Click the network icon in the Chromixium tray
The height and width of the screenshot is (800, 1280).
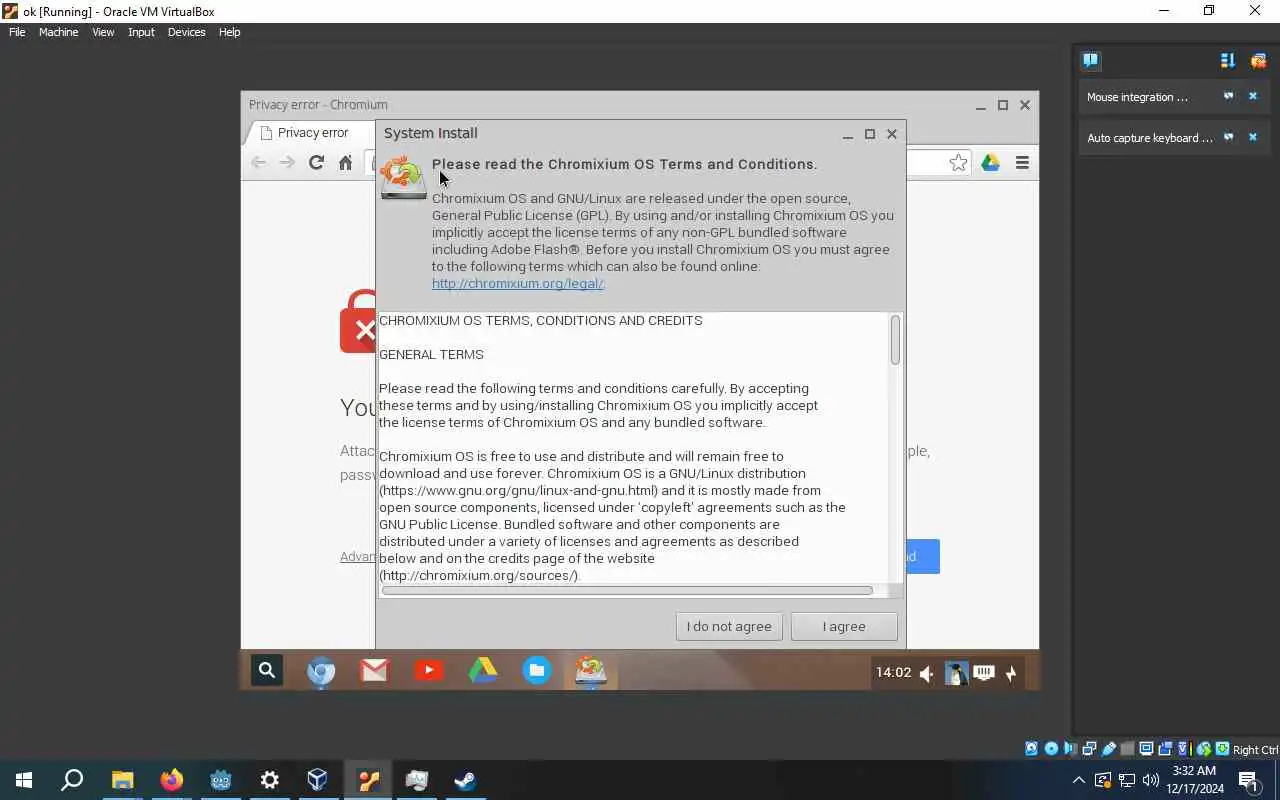pyautogui.click(x=984, y=673)
